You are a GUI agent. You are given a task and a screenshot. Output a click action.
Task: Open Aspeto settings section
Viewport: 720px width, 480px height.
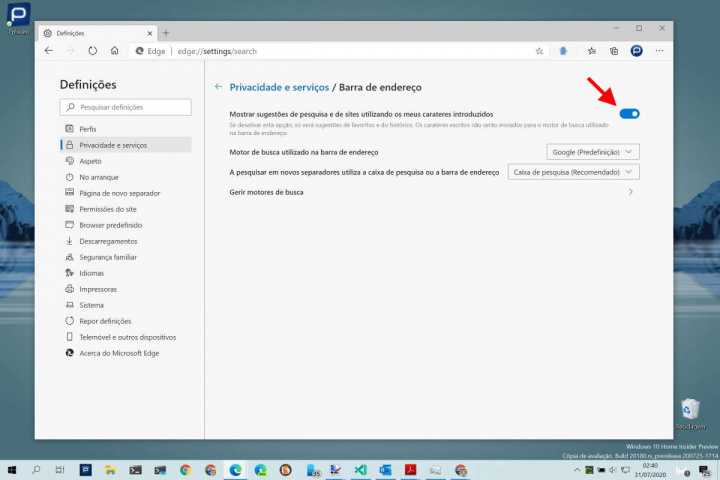(x=90, y=161)
